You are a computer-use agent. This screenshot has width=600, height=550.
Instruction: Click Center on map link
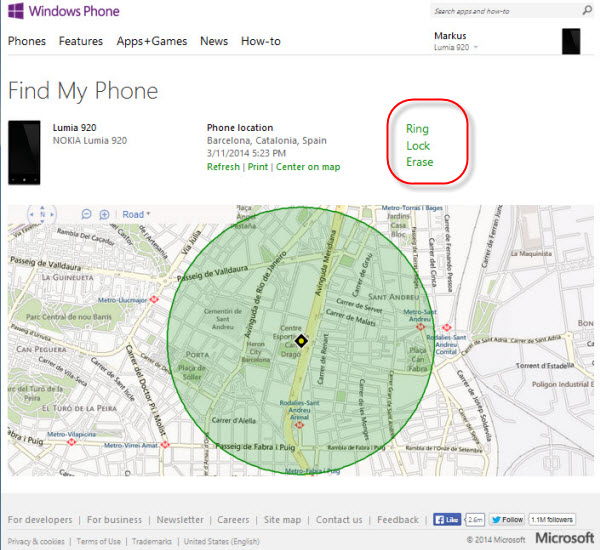pos(308,167)
